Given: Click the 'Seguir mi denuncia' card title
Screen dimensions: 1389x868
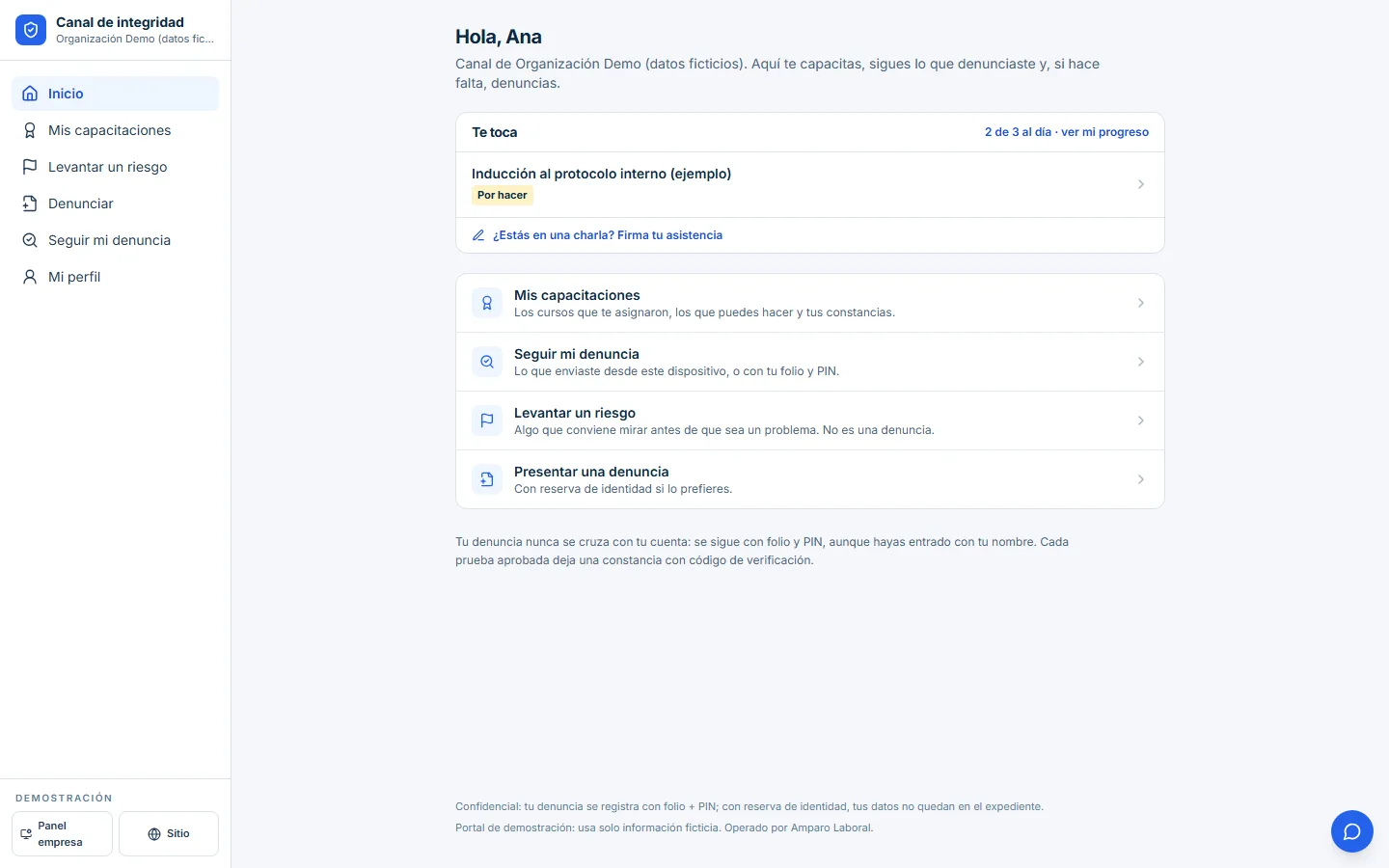Looking at the screenshot, I should point(577,354).
